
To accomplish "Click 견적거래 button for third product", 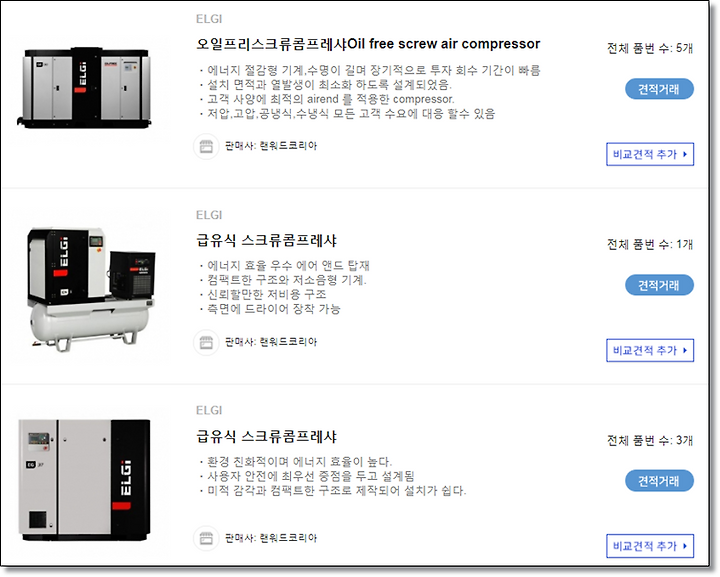I will (x=659, y=481).
